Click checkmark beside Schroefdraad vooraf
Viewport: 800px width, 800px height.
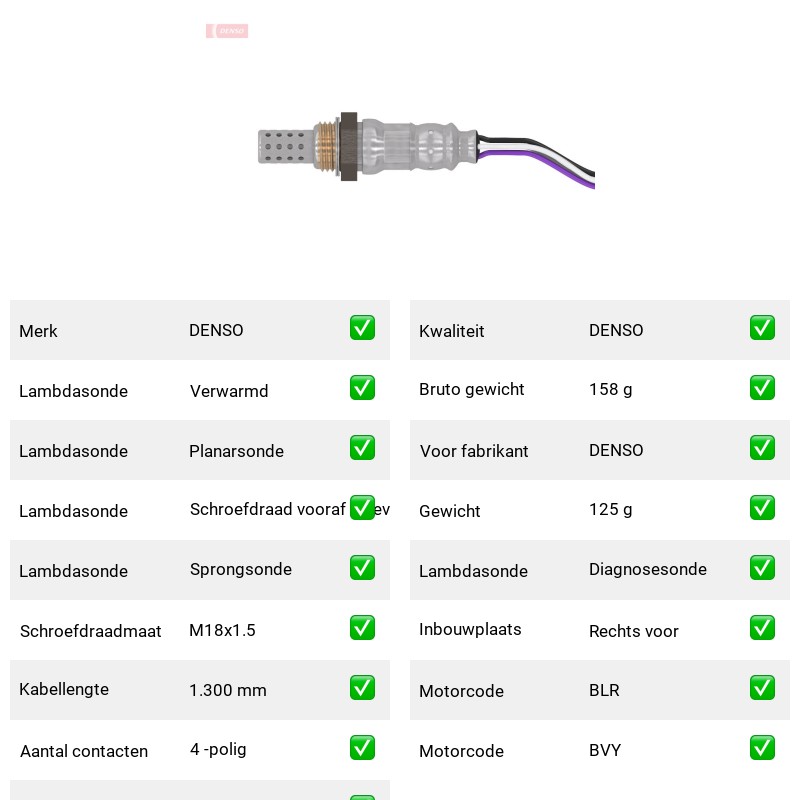coord(362,508)
